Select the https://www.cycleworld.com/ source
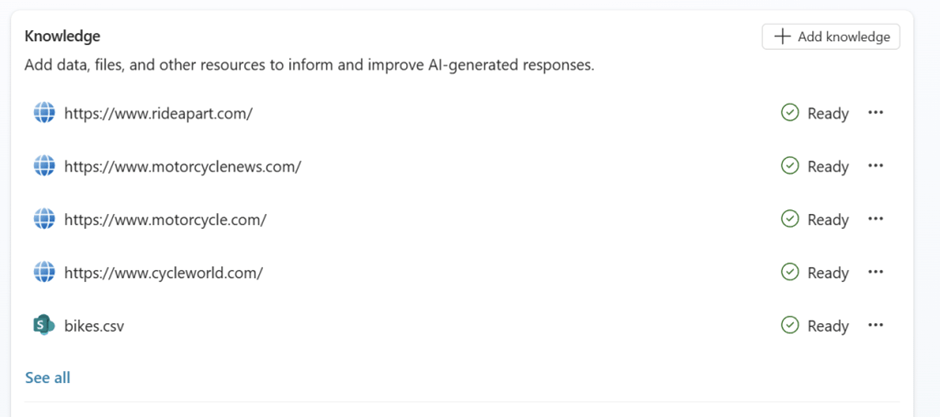This screenshot has width=940, height=417. coord(163,272)
